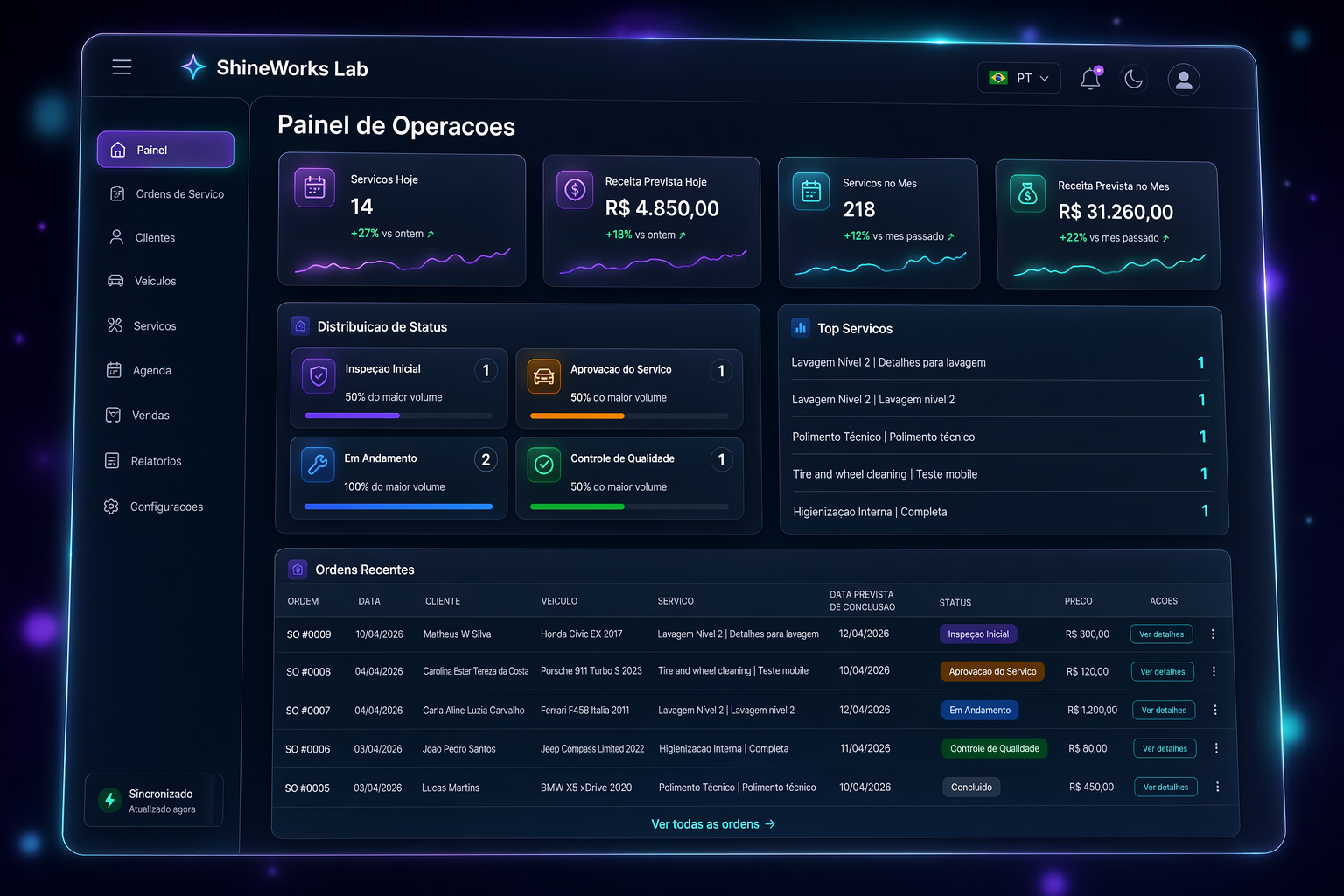Select Higienizaçao Interna | Completa in Top Servicos

coord(1002,512)
